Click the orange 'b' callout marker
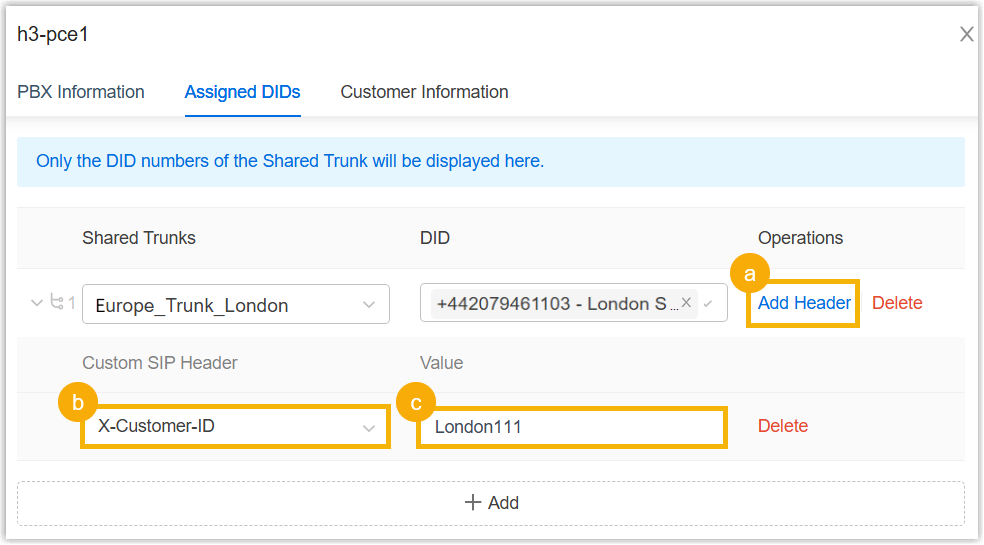The width and height of the screenshot is (984, 545). 78,403
